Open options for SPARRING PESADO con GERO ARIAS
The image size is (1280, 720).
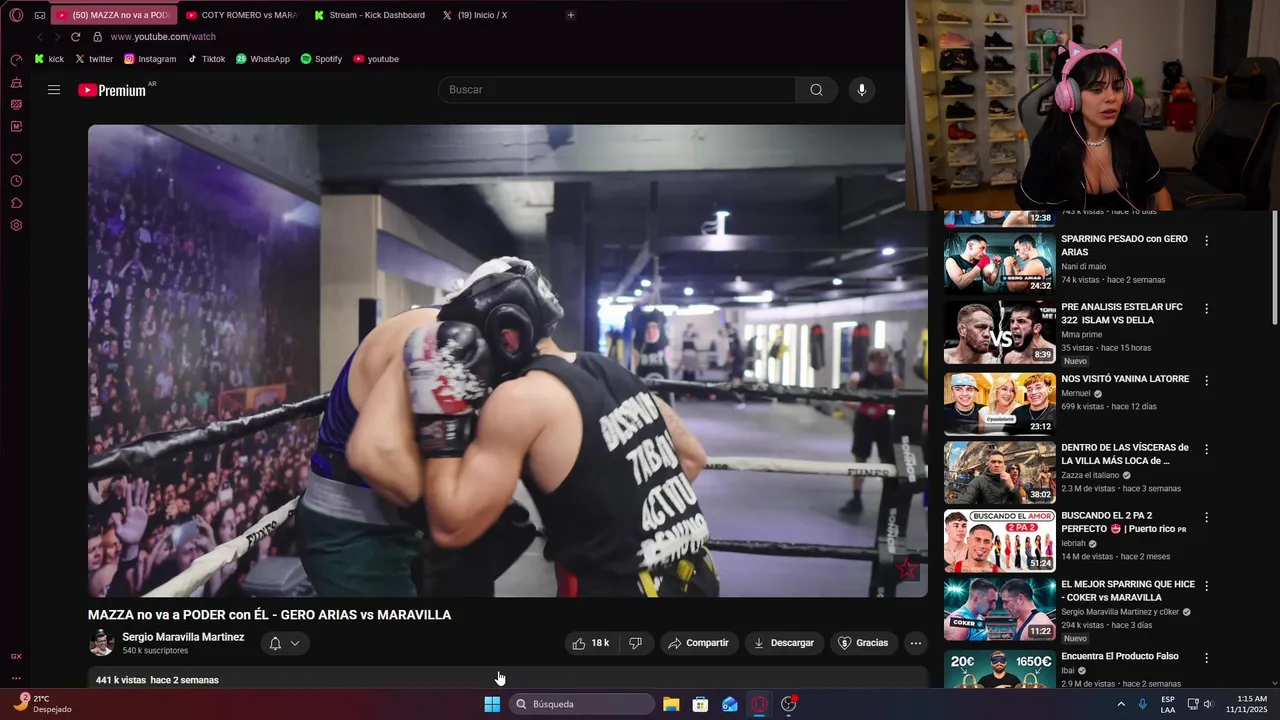tap(1206, 241)
